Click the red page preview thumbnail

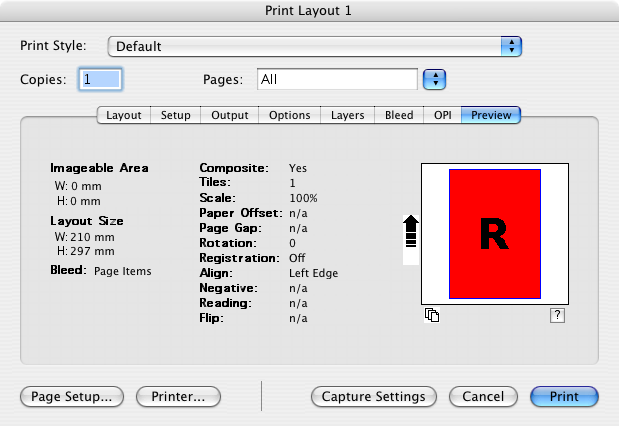coord(494,234)
